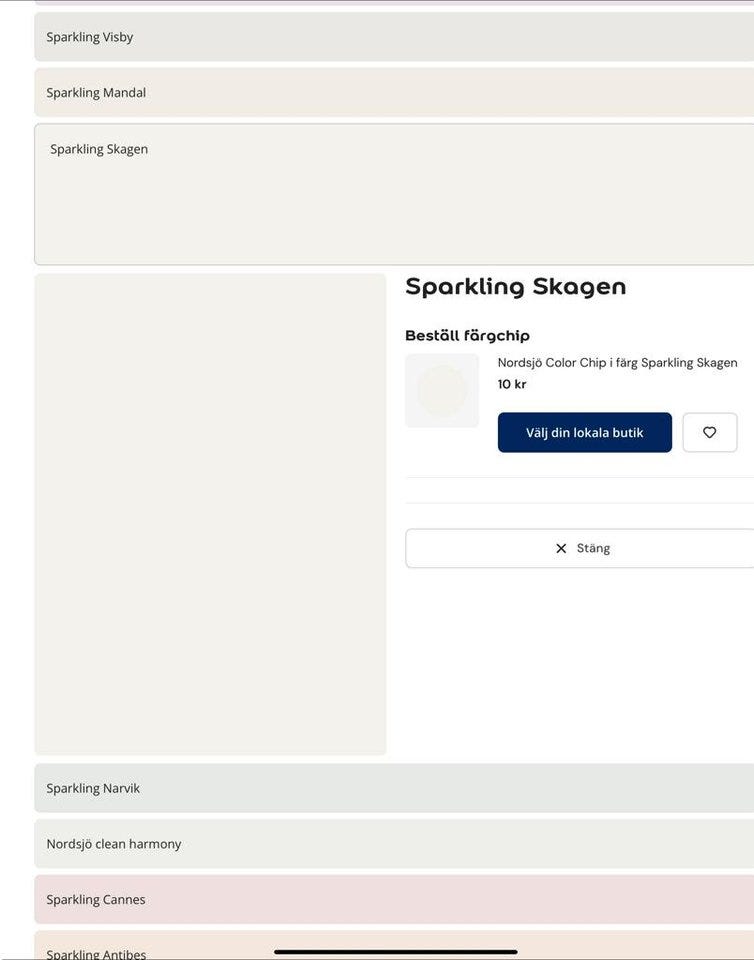Click the Välj din lokala butik button
Image resolution: width=754 pixels, height=960 pixels.
584,432
